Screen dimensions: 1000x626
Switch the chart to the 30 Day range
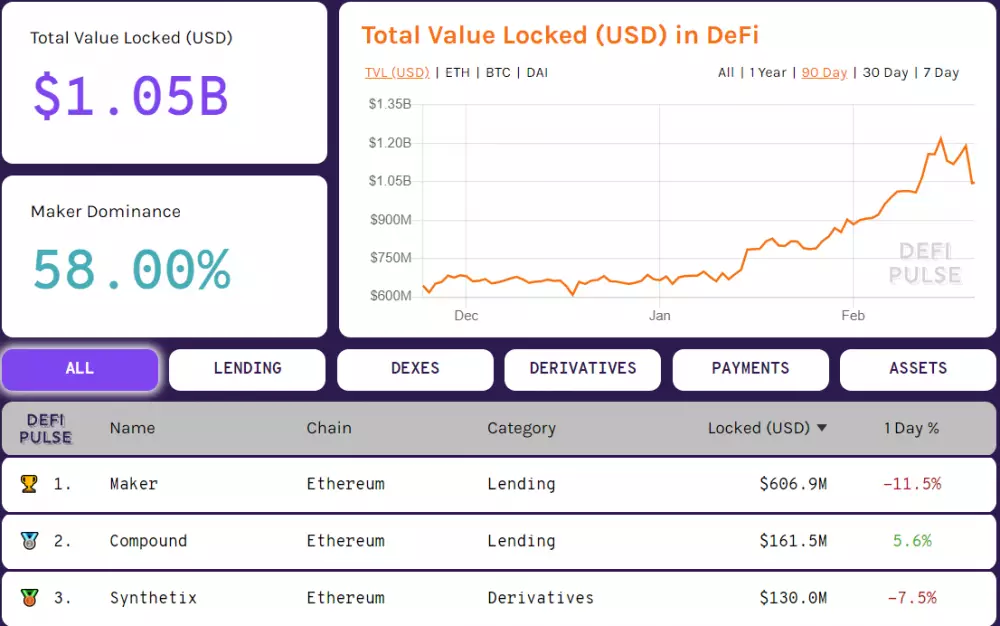click(x=885, y=72)
